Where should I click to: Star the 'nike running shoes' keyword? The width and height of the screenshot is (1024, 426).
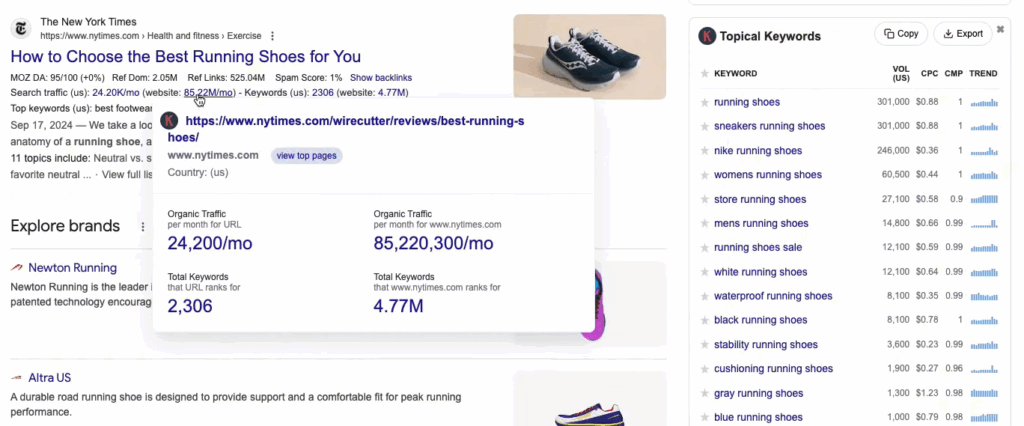tap(705, 151)
